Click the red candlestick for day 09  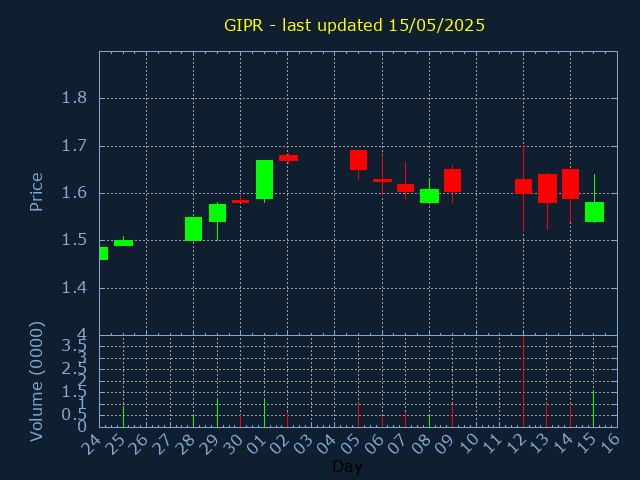point(453,180)
